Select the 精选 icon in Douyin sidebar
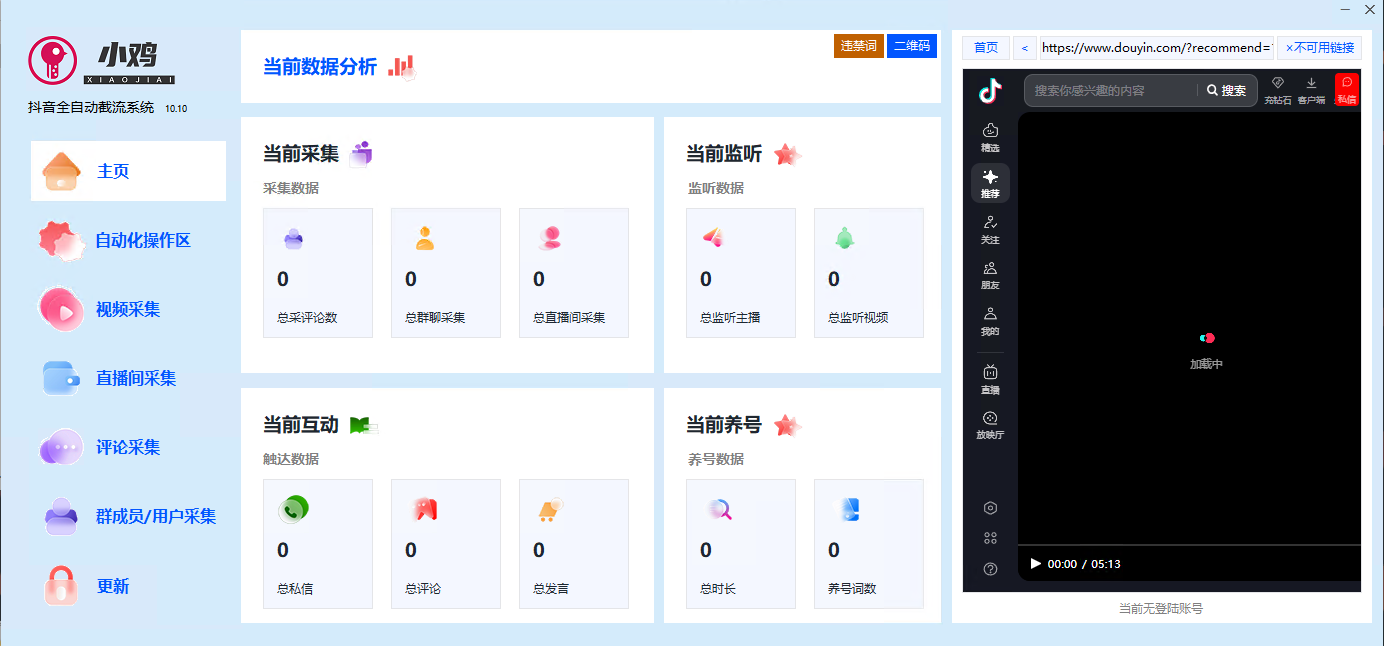Image resolution: width=1384 pixels, height=646 pixels. 989,136
